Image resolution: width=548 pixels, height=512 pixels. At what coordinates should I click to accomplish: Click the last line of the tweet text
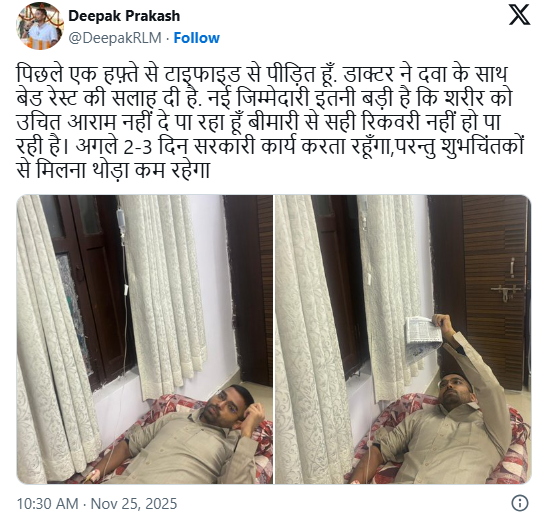[113, 170]
